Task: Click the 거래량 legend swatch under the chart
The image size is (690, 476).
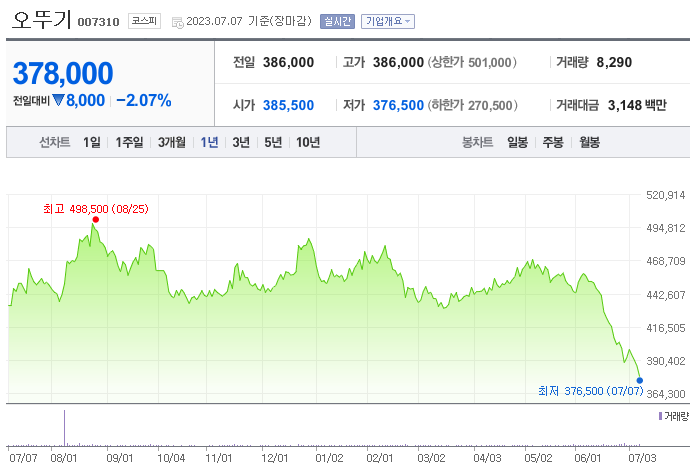Action: point(660,416)
